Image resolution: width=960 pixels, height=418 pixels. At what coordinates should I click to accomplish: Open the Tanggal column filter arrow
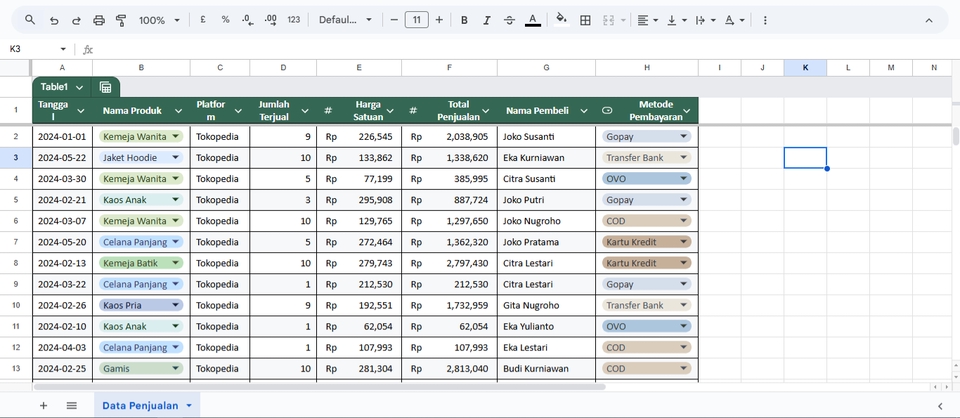81,111
